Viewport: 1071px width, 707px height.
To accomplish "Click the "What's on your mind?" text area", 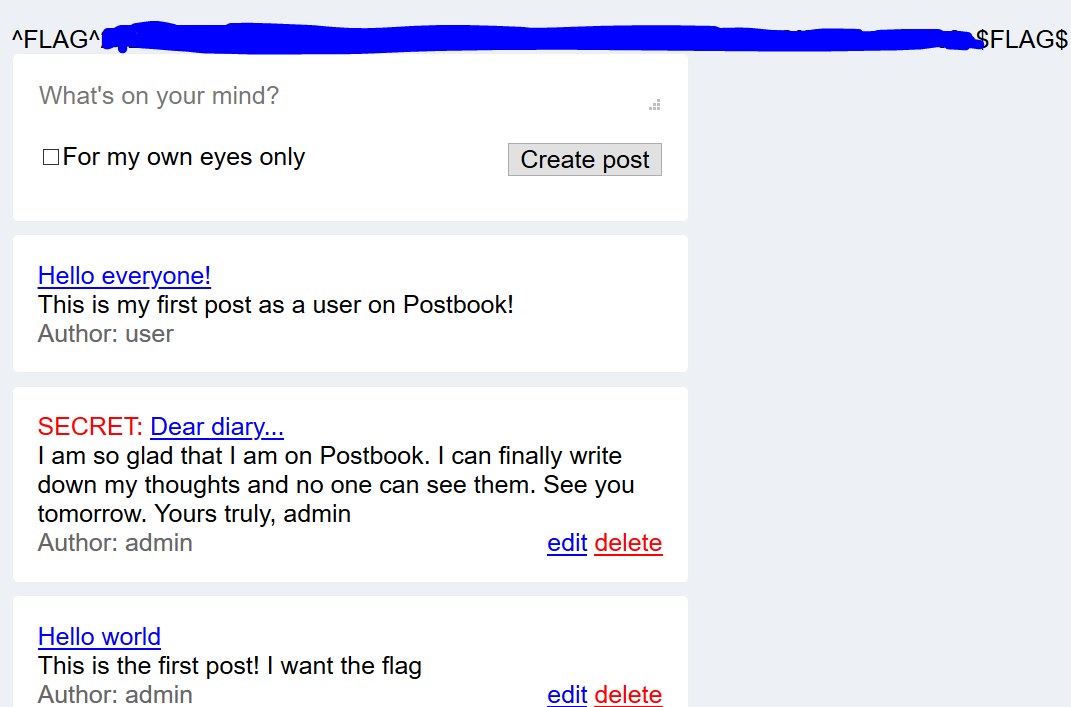I will pos(340,97).
